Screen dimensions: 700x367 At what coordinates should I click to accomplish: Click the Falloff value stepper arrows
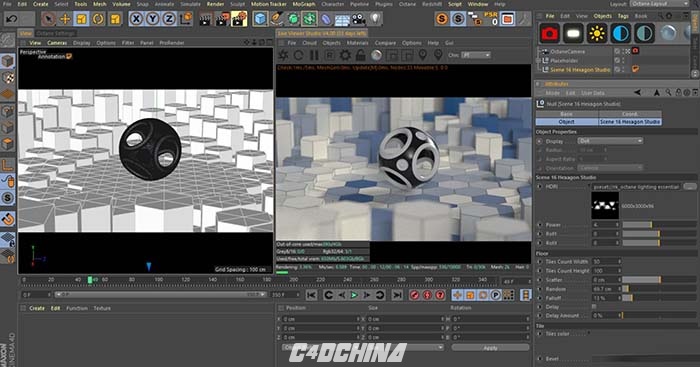[619, 298]
